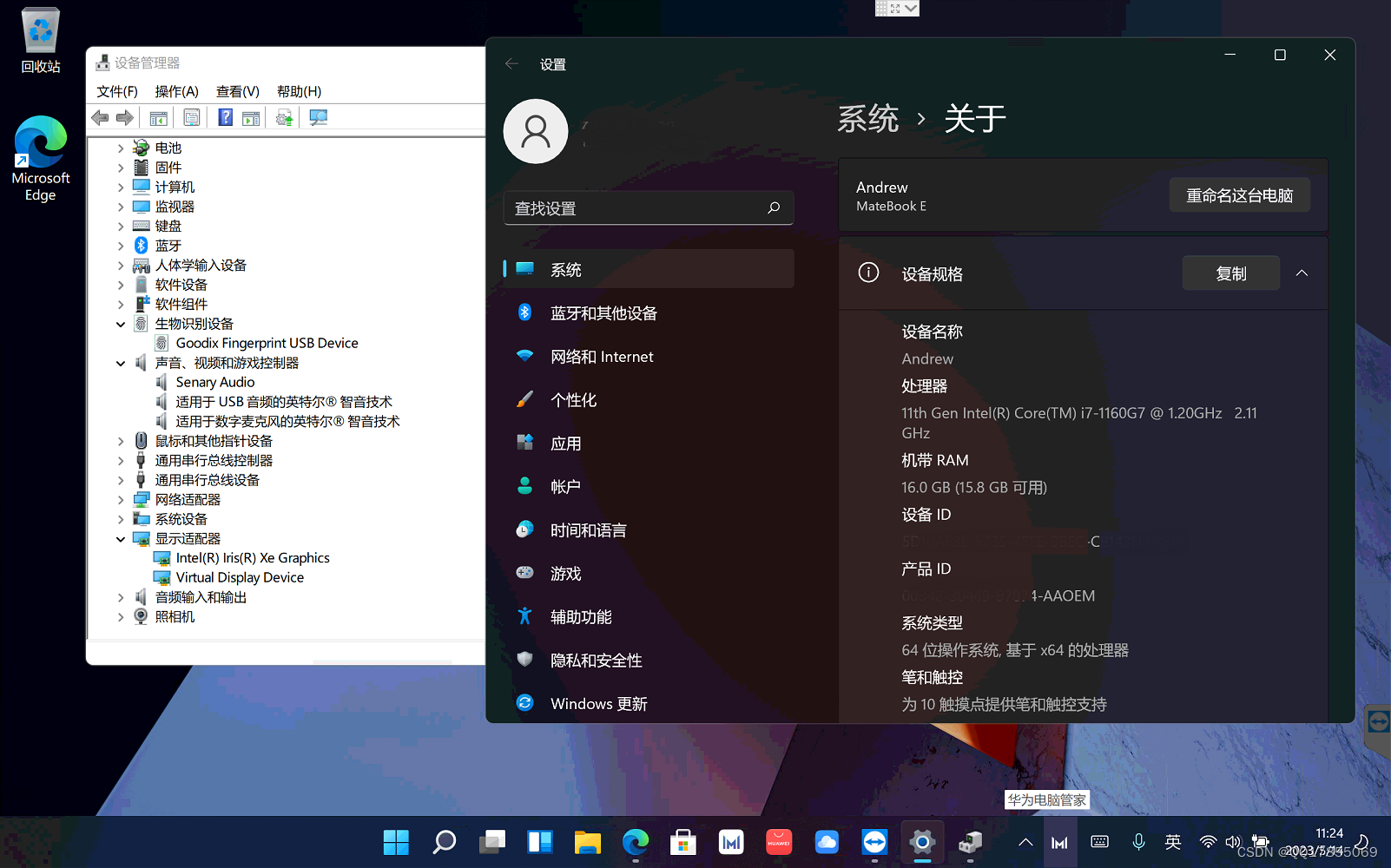Open 辅助功能 settings
The width and height of the screenshot is (1391, 868).
649,617
